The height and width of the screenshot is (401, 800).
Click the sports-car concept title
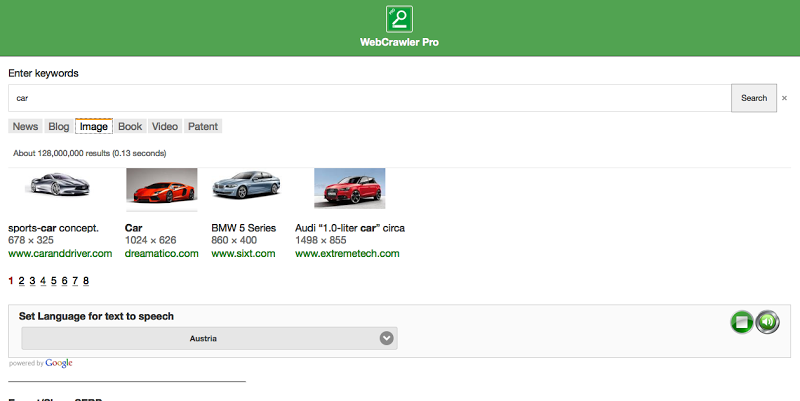54,228
